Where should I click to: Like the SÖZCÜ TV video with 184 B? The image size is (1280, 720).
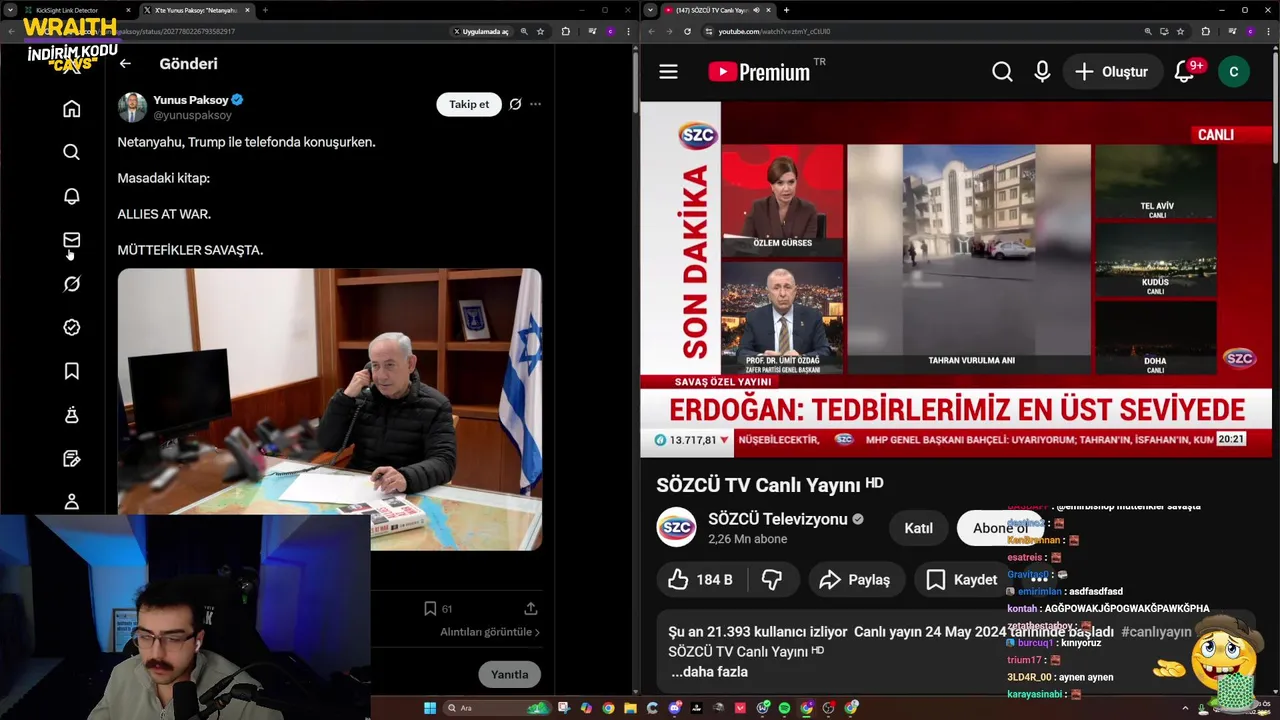tap(701, 579)
